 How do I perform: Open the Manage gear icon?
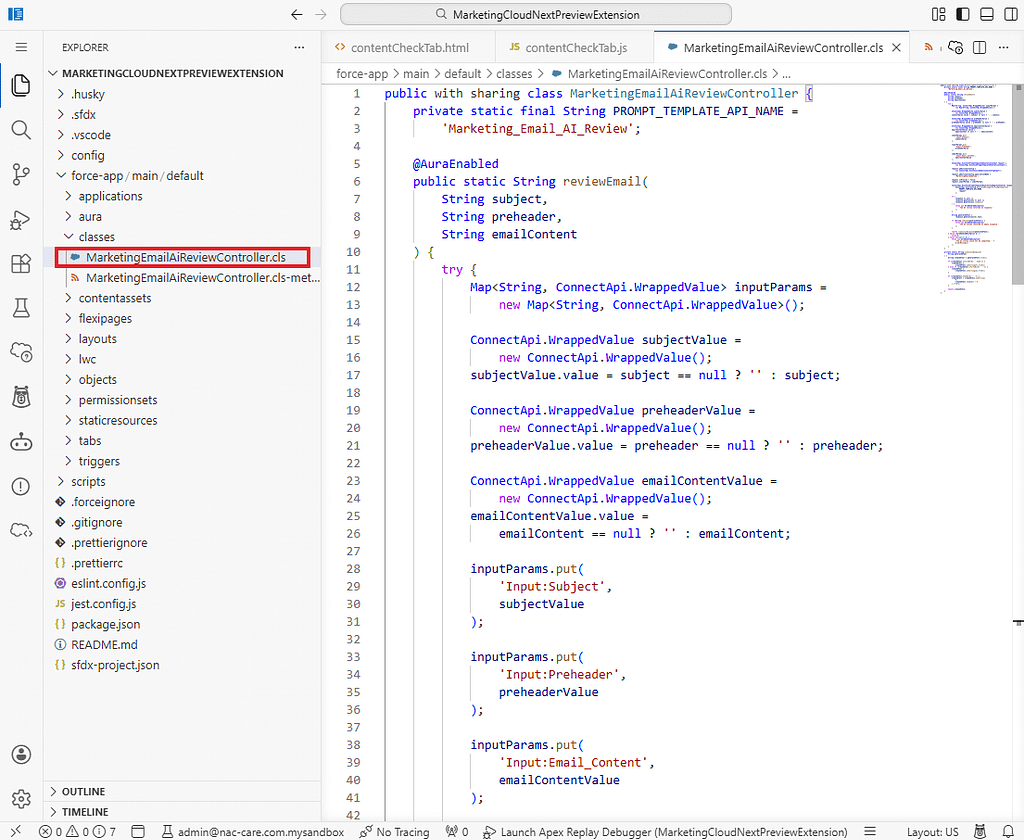click(x=21, y=798)
